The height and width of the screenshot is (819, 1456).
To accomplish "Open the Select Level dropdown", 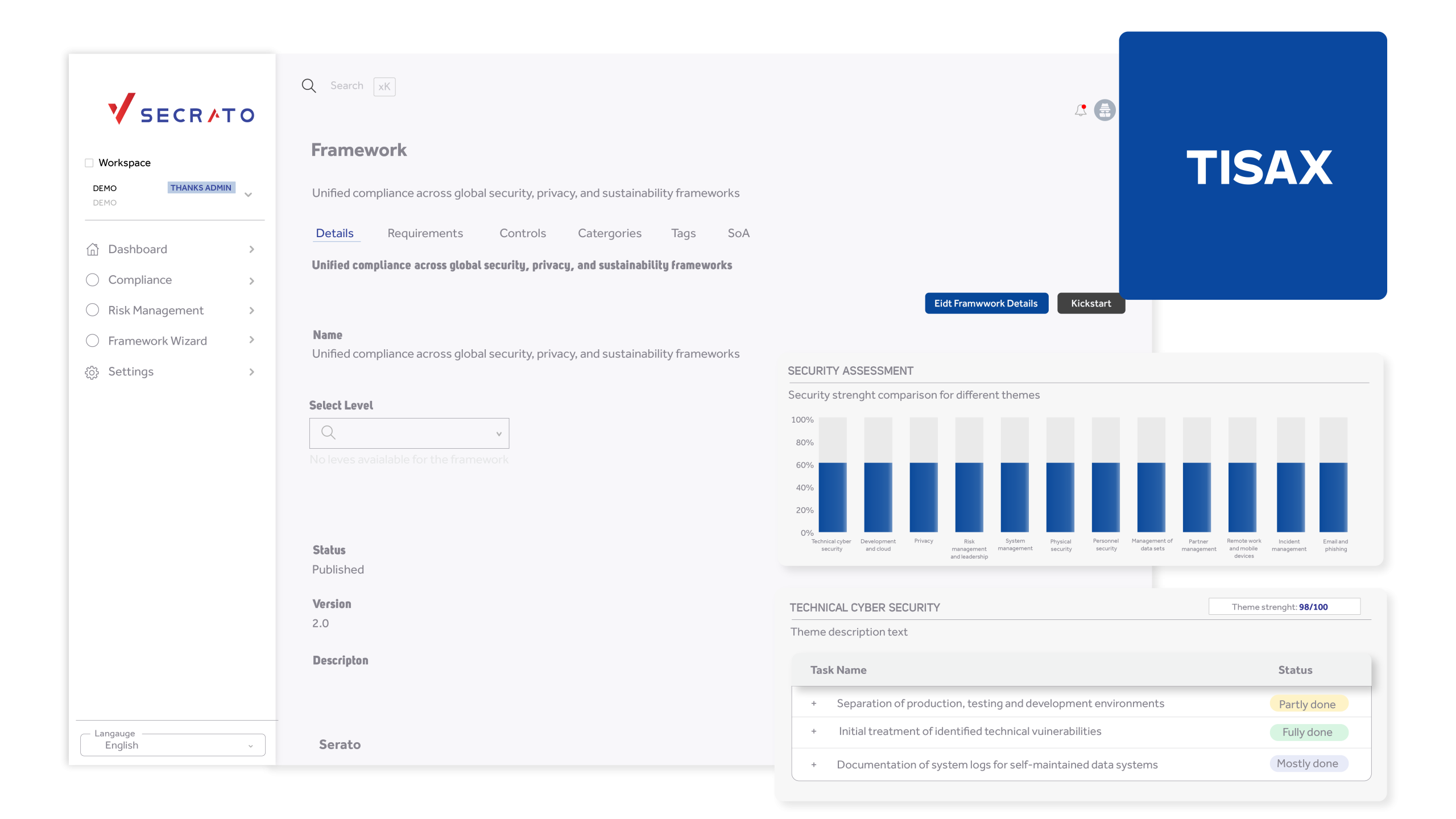I will coord(409,433).
